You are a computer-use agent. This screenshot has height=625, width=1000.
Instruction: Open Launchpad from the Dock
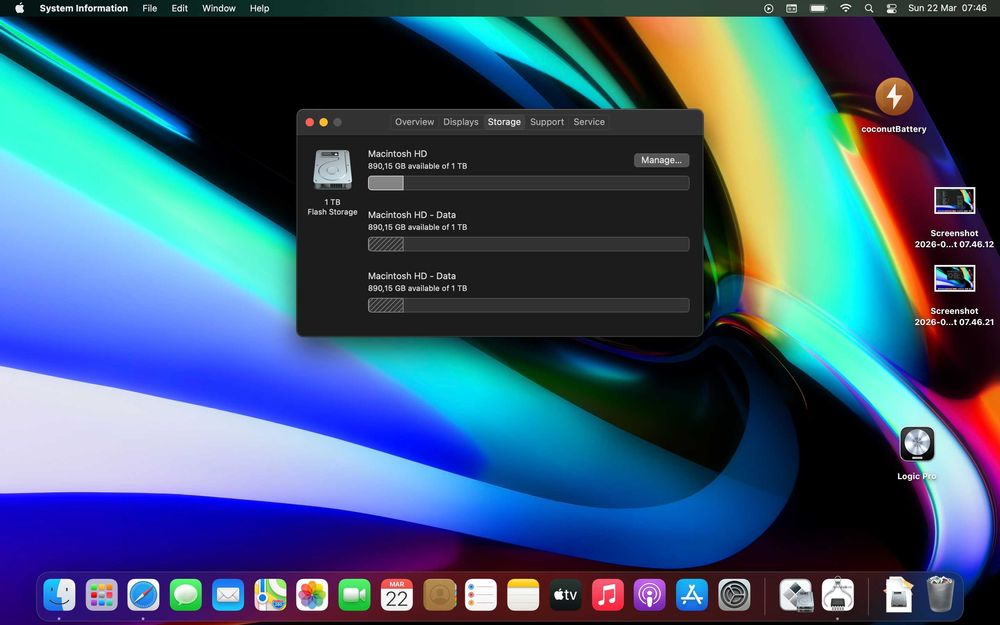pyautogui.click(x=101, y=595)
